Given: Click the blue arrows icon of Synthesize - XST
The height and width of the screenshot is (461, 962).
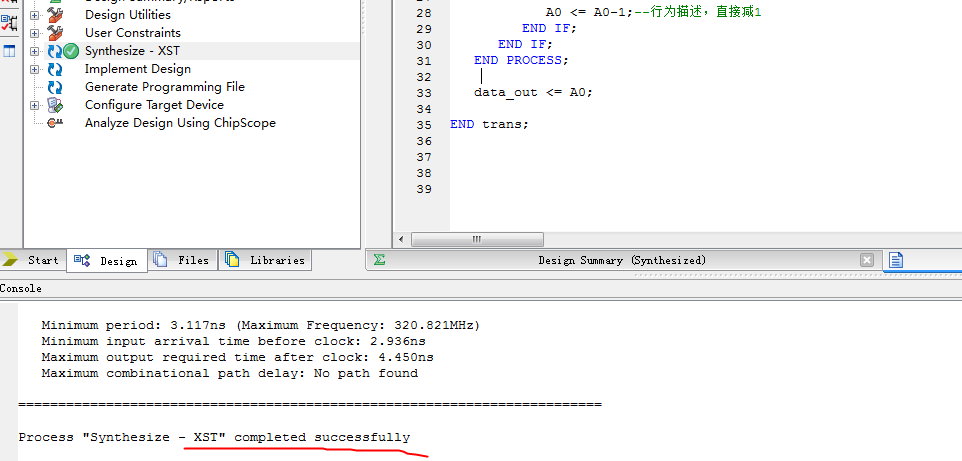Looking at the screenshot, I should pos(55,51).
